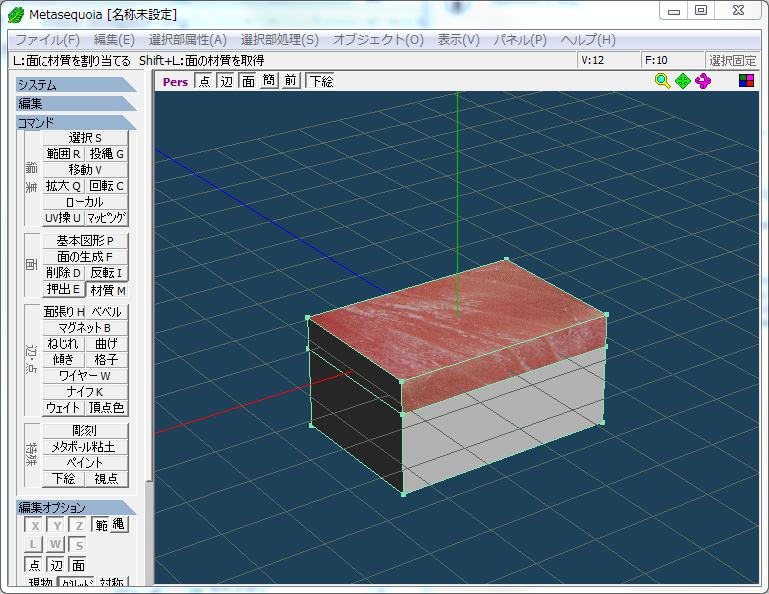Viewport: 769px width, 594px height.
Task: Open the ヘルプ(H) menu
Action: tap(588, 40)
